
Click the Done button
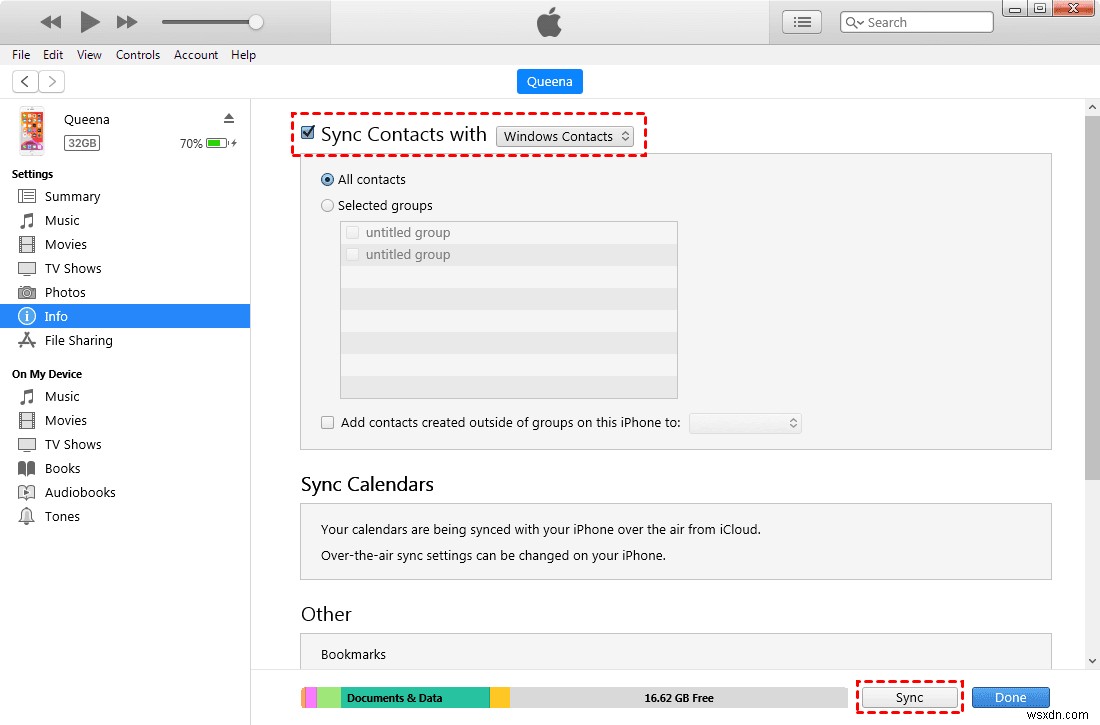pyautogui.click(x=1010, y=697)
